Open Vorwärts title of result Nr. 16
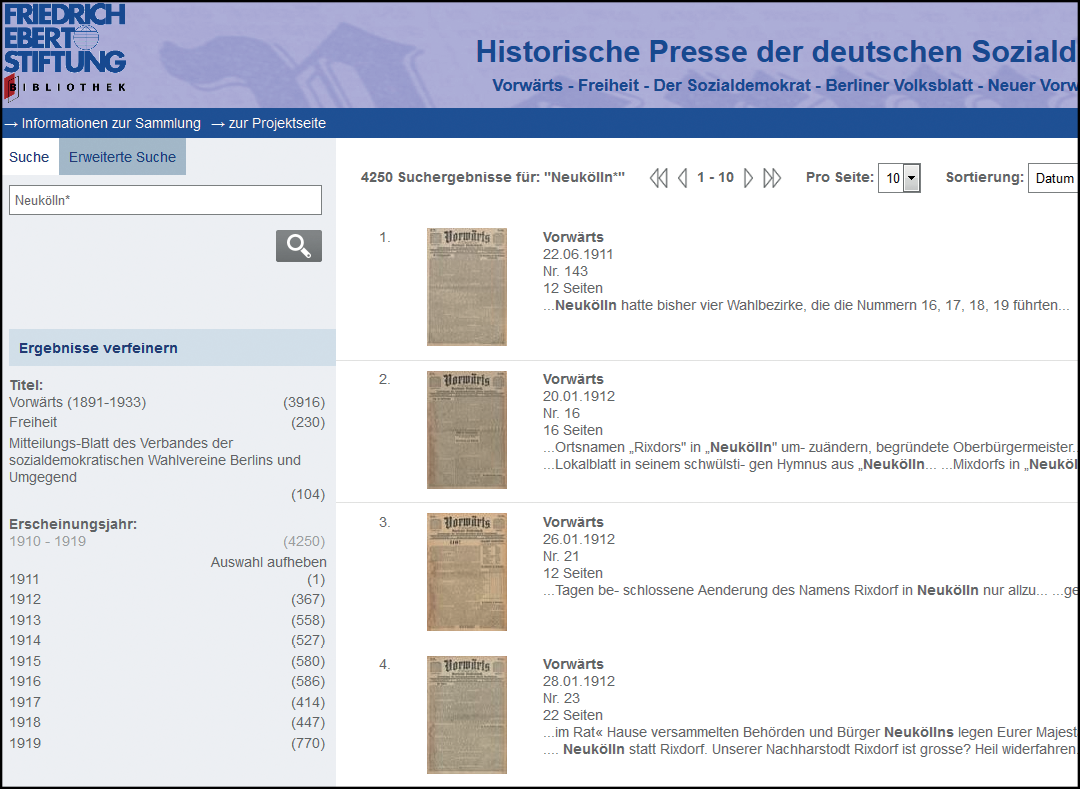This screenshot has width=1080, height=789. click(573, 379)
